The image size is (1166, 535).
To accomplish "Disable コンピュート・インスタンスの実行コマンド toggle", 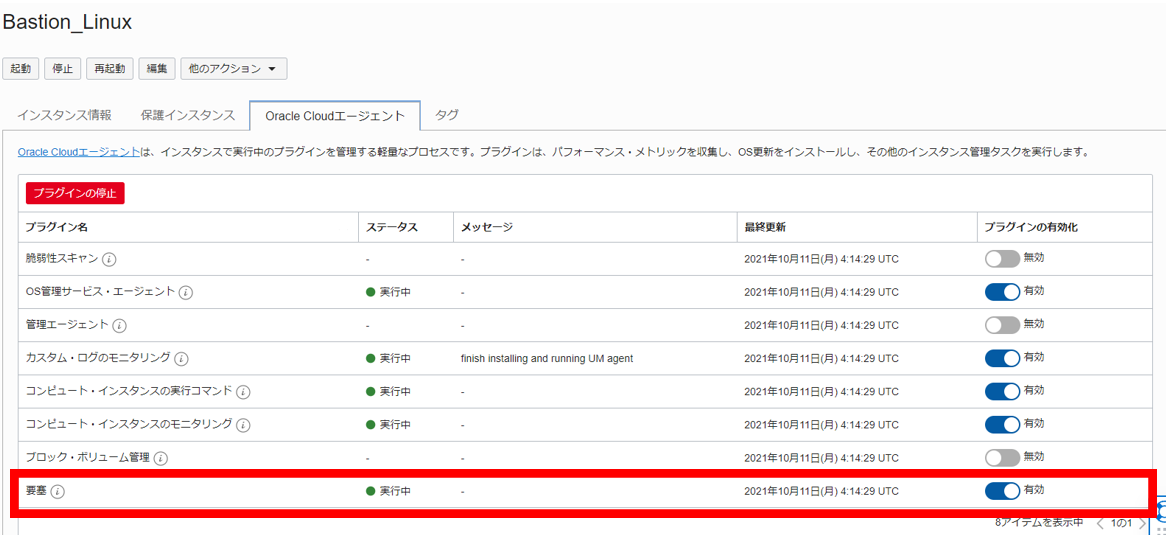I will (1002, 391).
